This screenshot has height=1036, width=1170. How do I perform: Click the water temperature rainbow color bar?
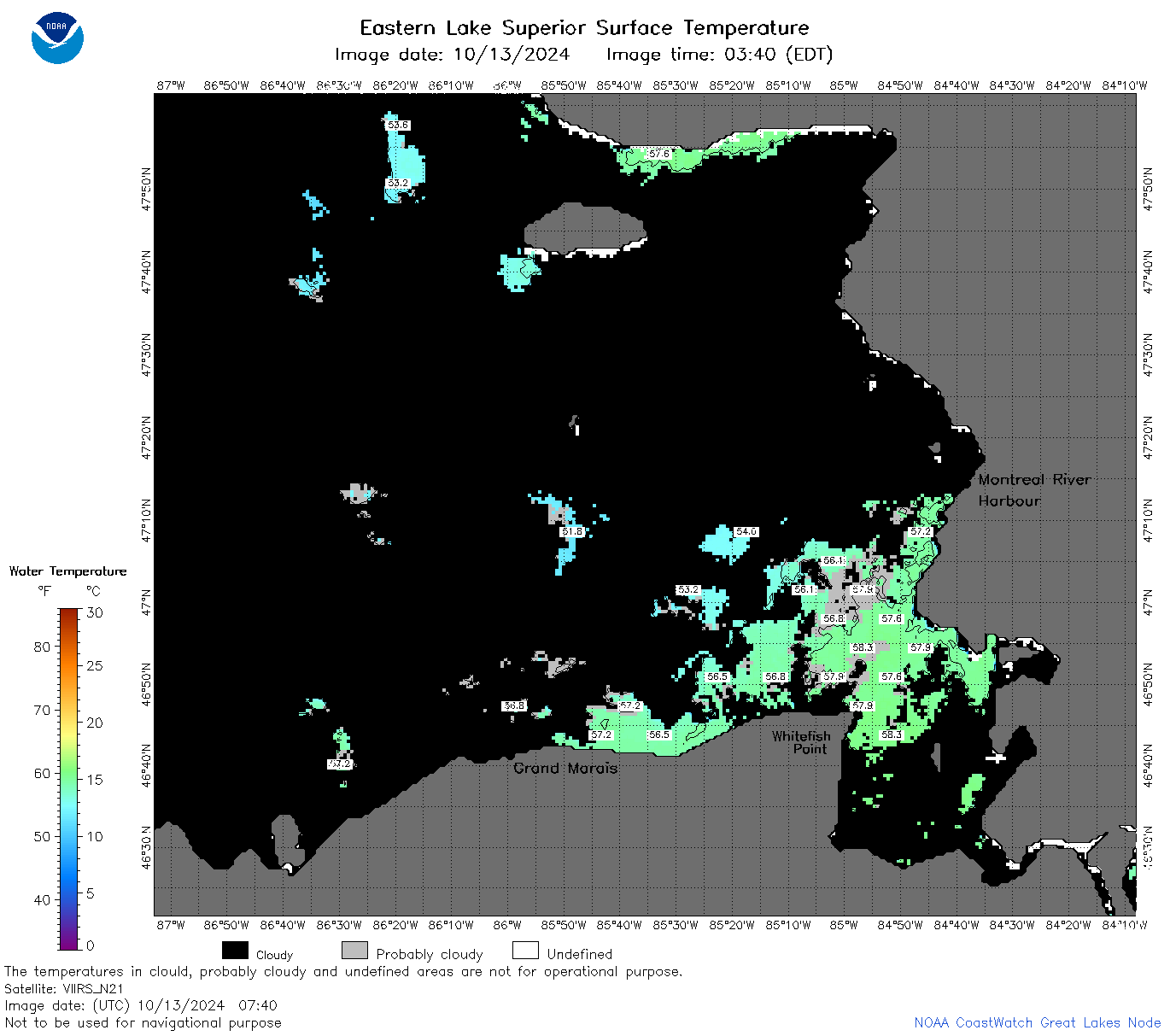(x=69, y=779)
